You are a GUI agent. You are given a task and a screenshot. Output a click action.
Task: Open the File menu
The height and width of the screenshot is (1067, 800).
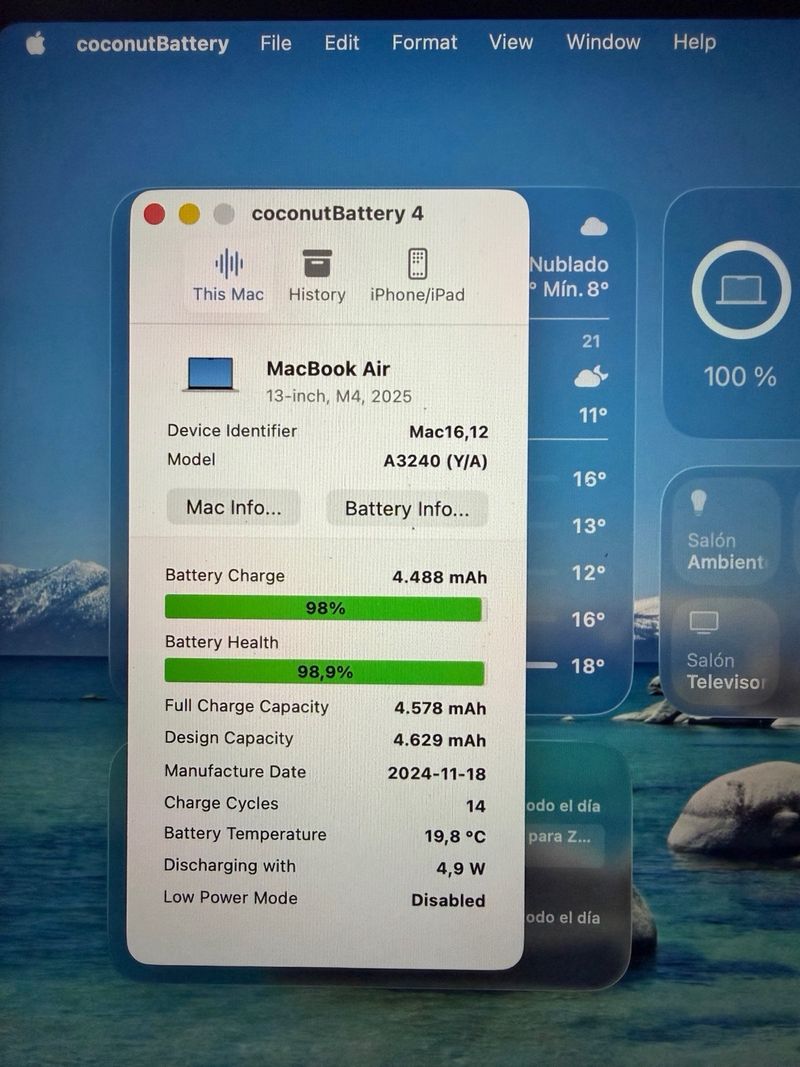(x=276, y=43)
